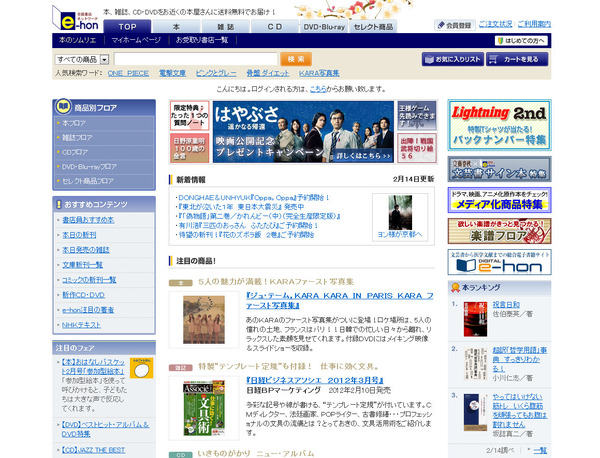Switch to the 本 tab
Image resolution: width=600 pixels, height=458 pixels.
click(x=176, y=26)
